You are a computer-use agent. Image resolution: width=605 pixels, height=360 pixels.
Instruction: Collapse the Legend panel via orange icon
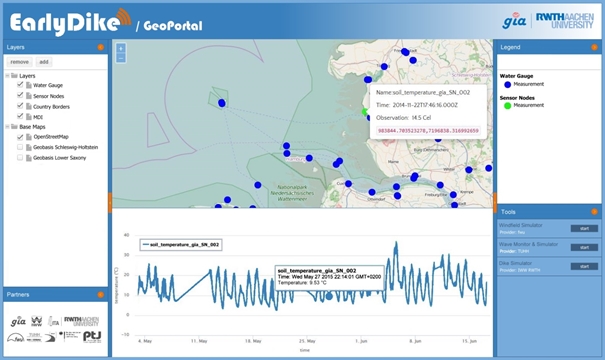[x=594, y=47]
